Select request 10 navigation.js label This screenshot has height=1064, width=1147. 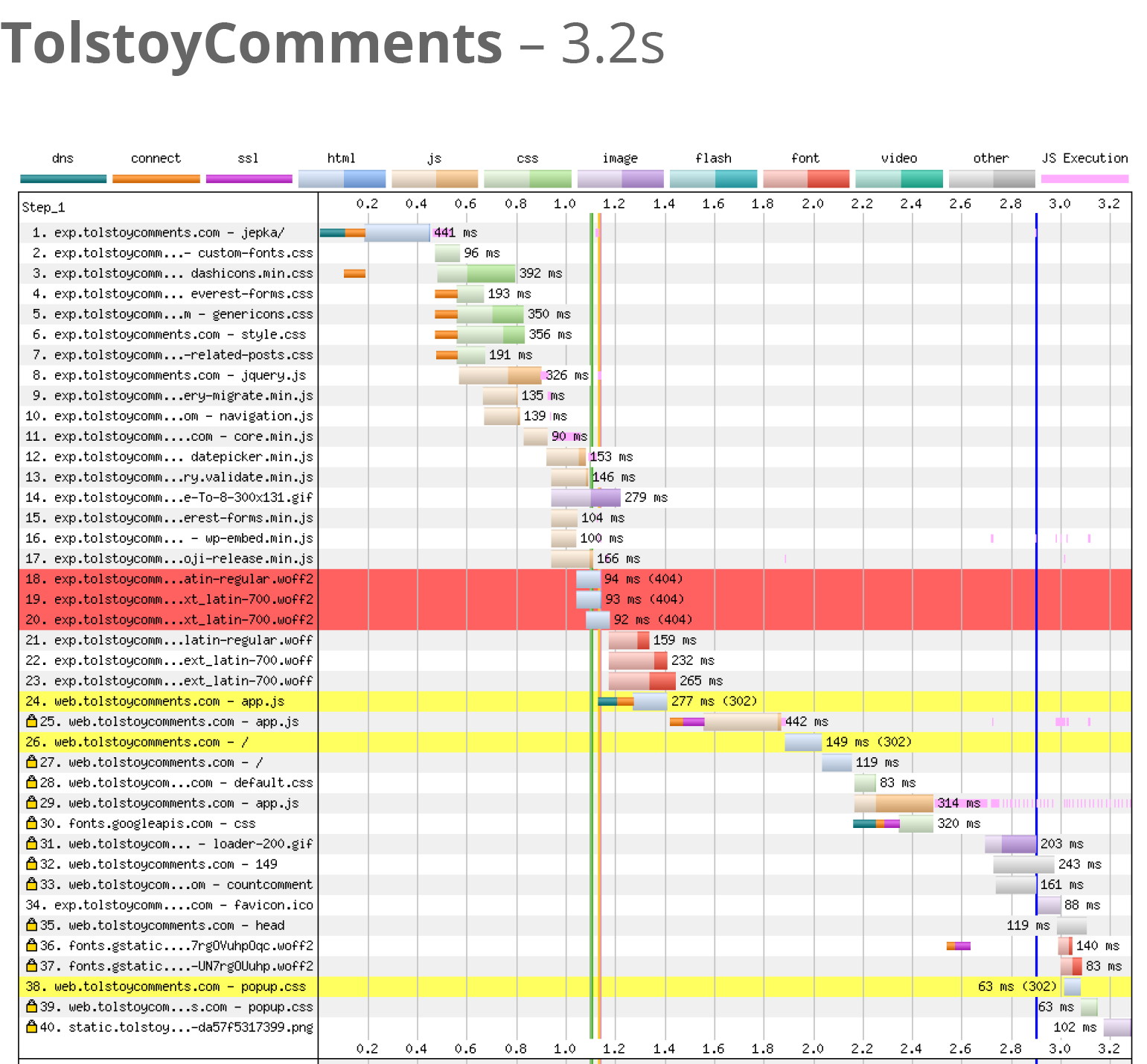[x=170, y=415]
